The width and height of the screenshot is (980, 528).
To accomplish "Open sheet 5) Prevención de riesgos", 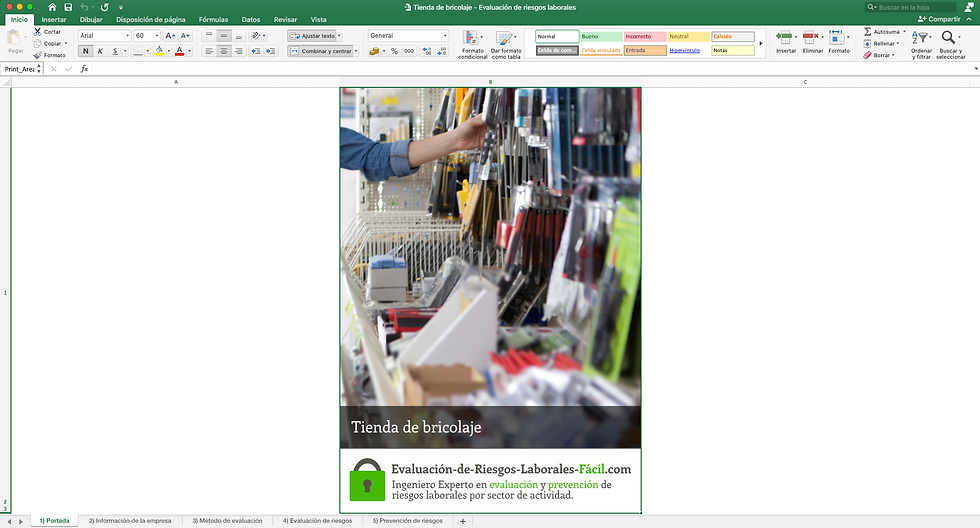I will pyautogui.click(x=408, y=521).
